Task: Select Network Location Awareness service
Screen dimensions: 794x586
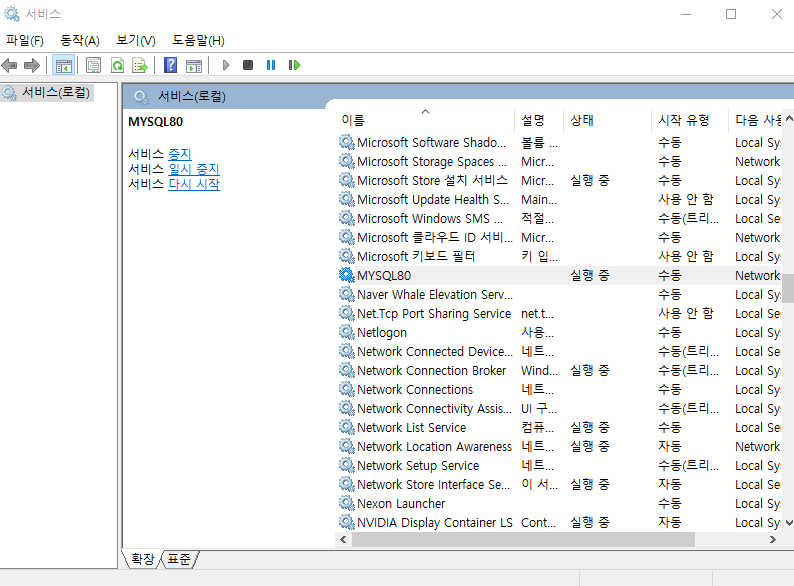Action: (560, 447)
